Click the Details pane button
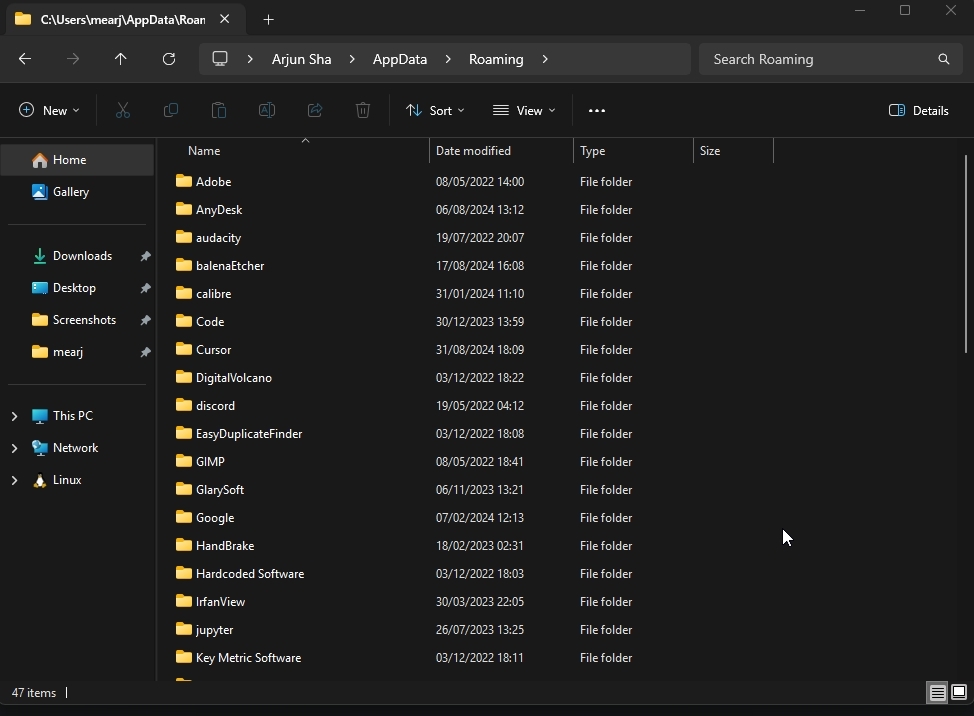974x716 pixels. (917, 110)
